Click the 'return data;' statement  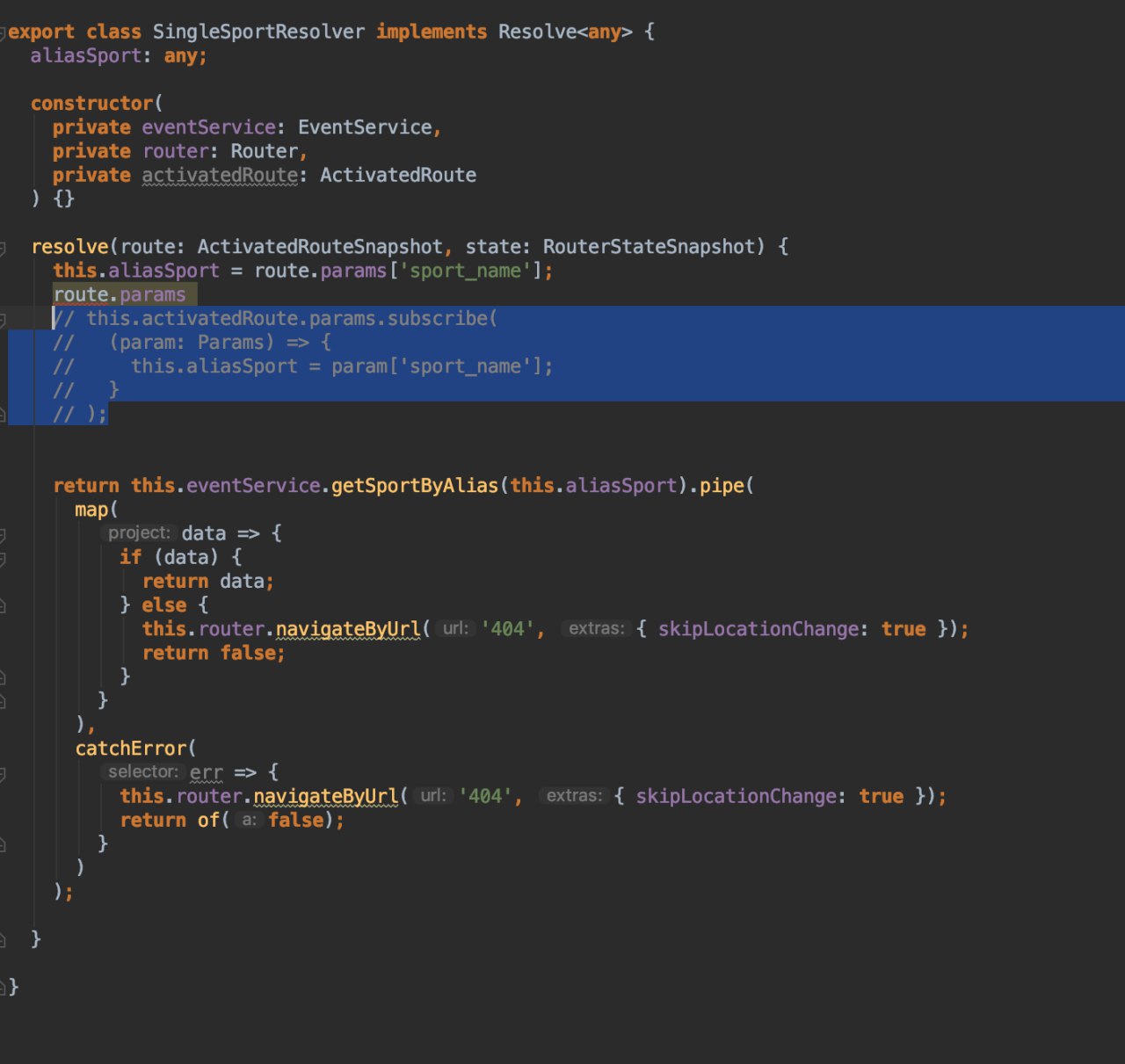208,582
